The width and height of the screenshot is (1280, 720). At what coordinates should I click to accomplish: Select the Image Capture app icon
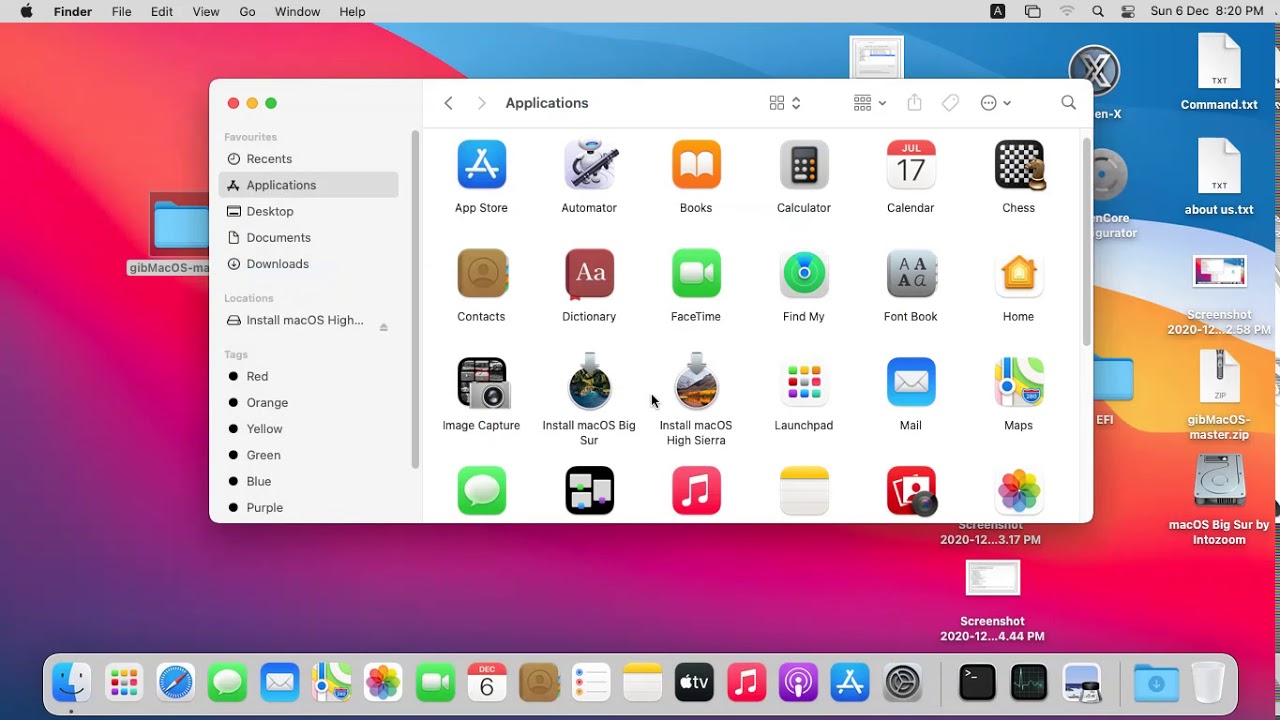[482, 383]
